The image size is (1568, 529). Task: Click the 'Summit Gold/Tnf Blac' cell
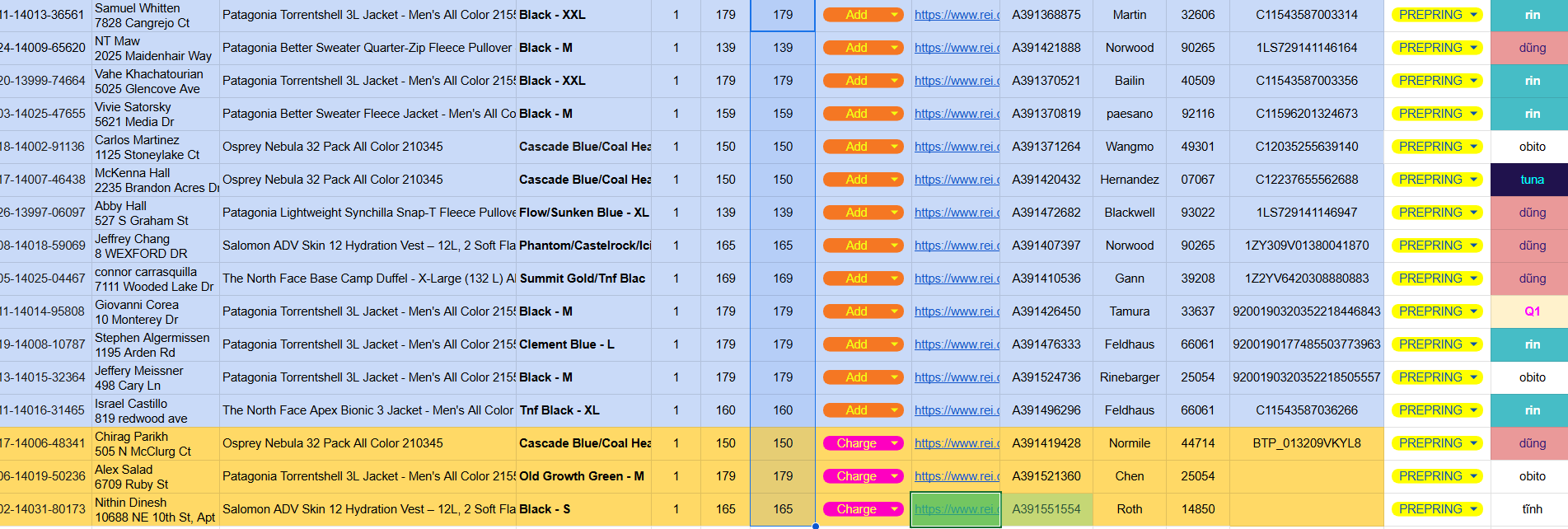click(x=583, y=279)
